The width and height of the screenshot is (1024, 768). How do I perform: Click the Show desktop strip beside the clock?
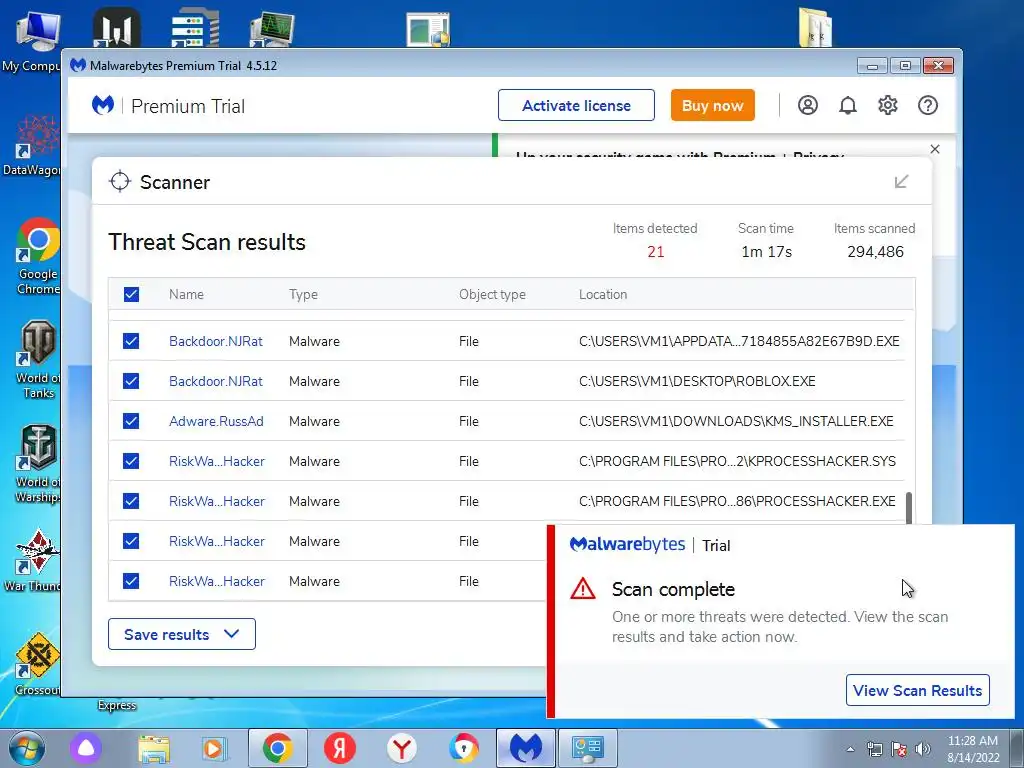click(x=1017, y=748)
